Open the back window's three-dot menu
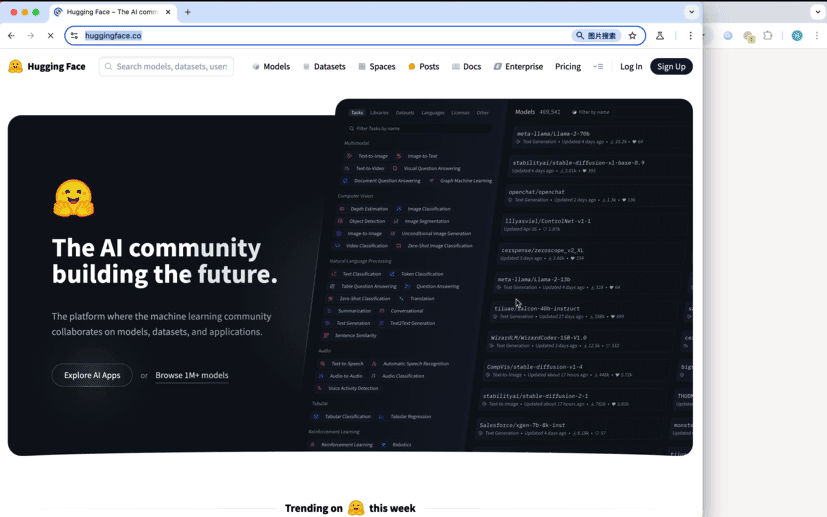 tap(816, 36)
